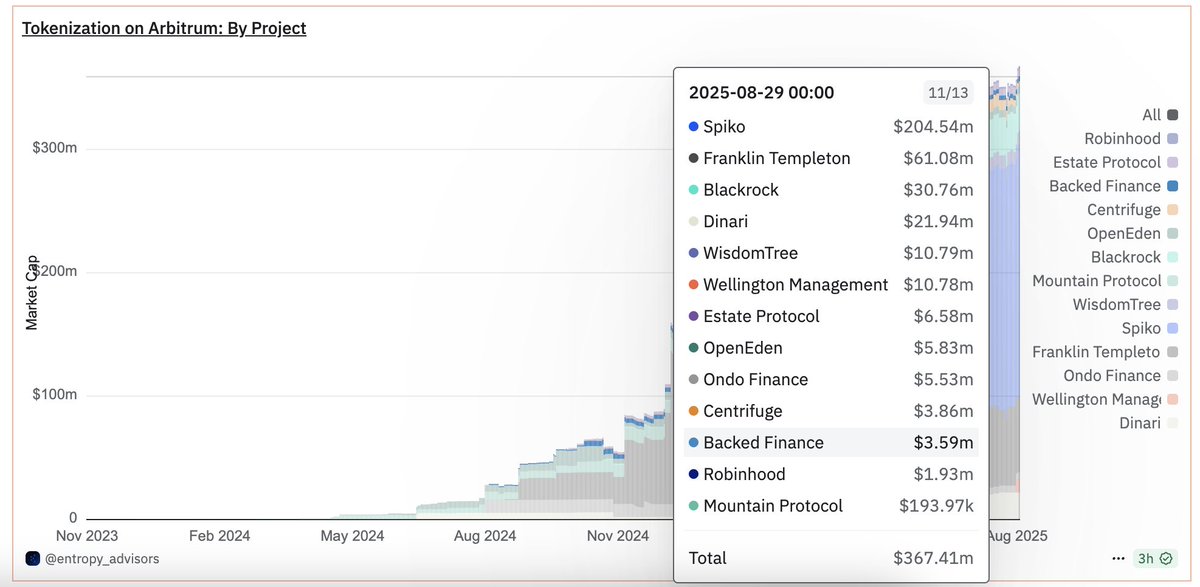Open the @entropy_advisors profile link

coord(101,558)
